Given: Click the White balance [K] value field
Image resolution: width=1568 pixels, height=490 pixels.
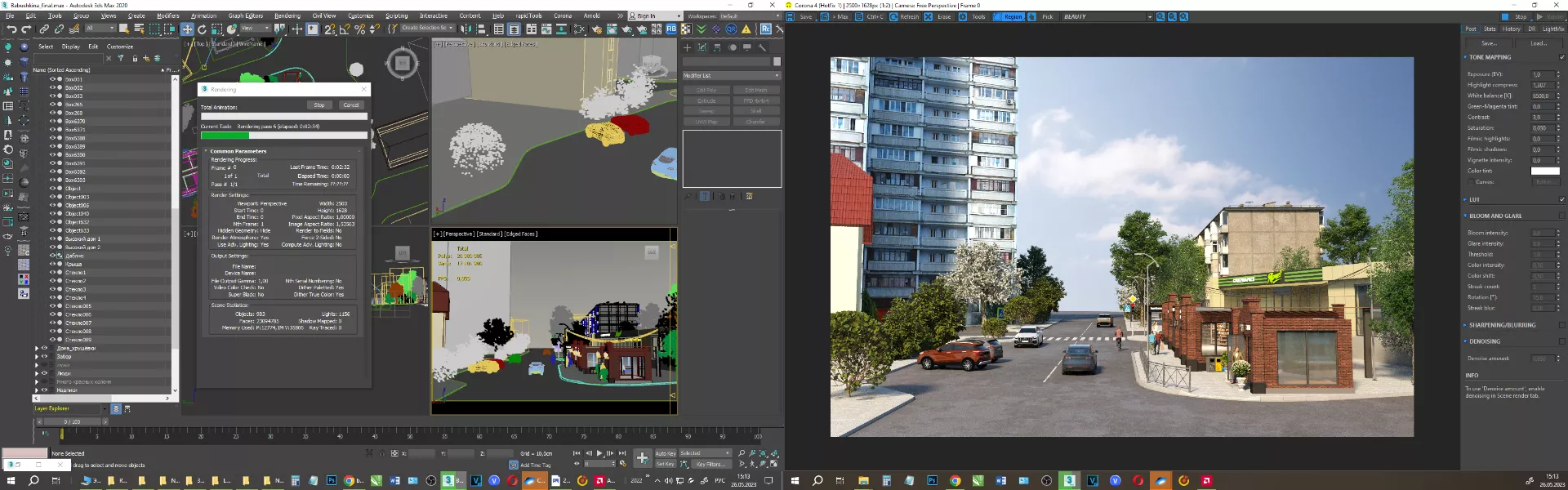Looking at the screenshot, I should (x=1542, y=96).
